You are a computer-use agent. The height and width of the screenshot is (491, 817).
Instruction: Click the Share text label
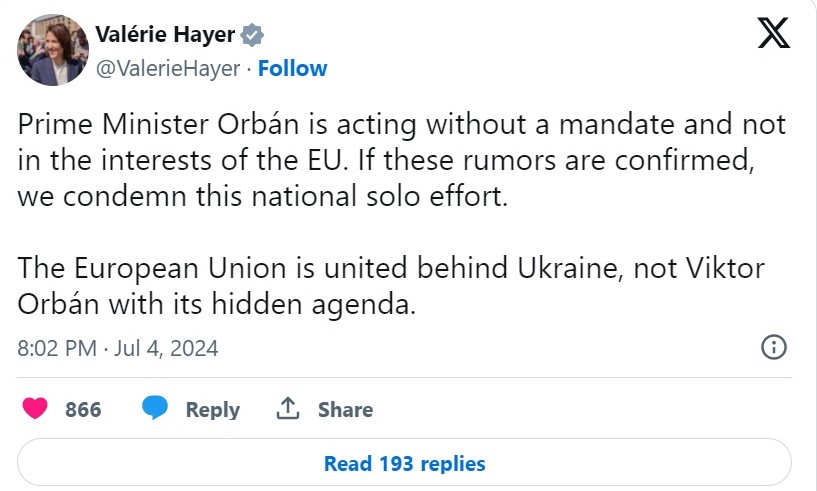(x=345, y=410)
